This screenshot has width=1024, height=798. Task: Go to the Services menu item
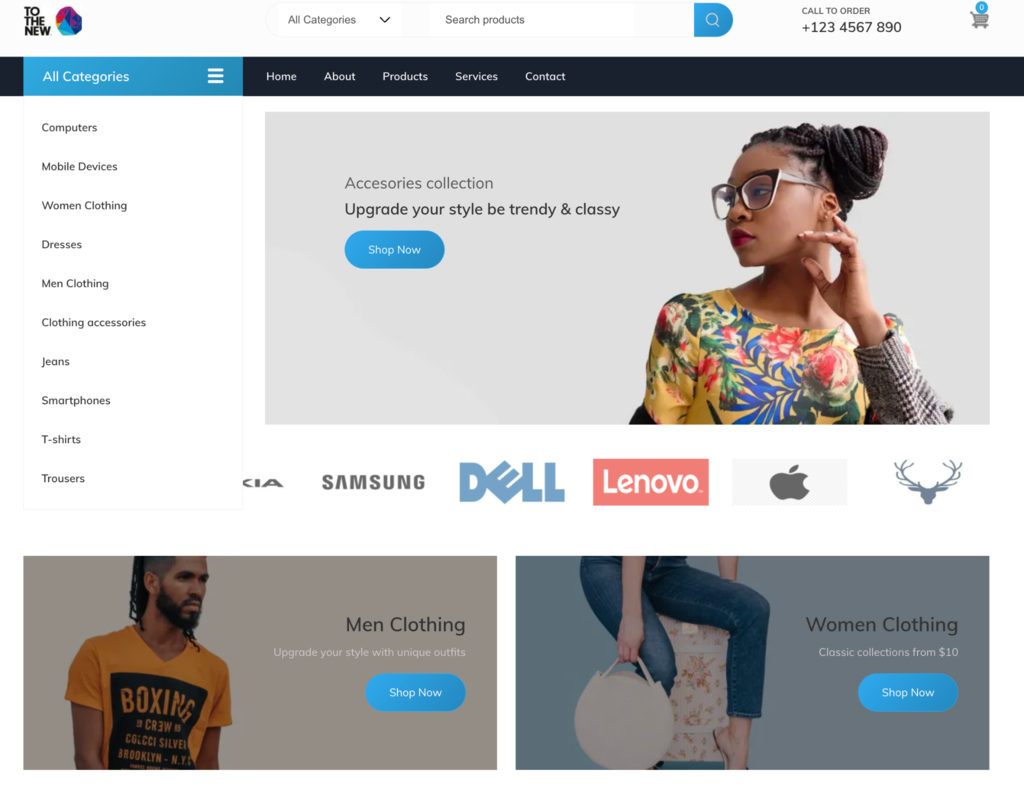coord(476,76)
